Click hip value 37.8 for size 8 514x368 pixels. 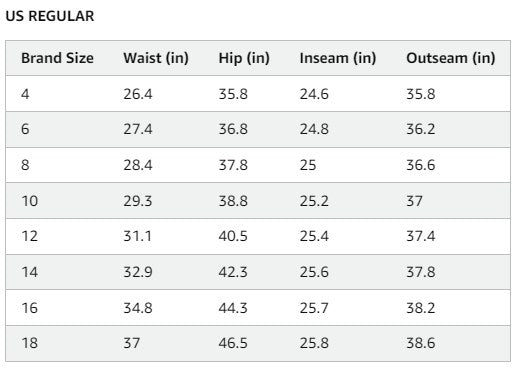tap(233, 165)
